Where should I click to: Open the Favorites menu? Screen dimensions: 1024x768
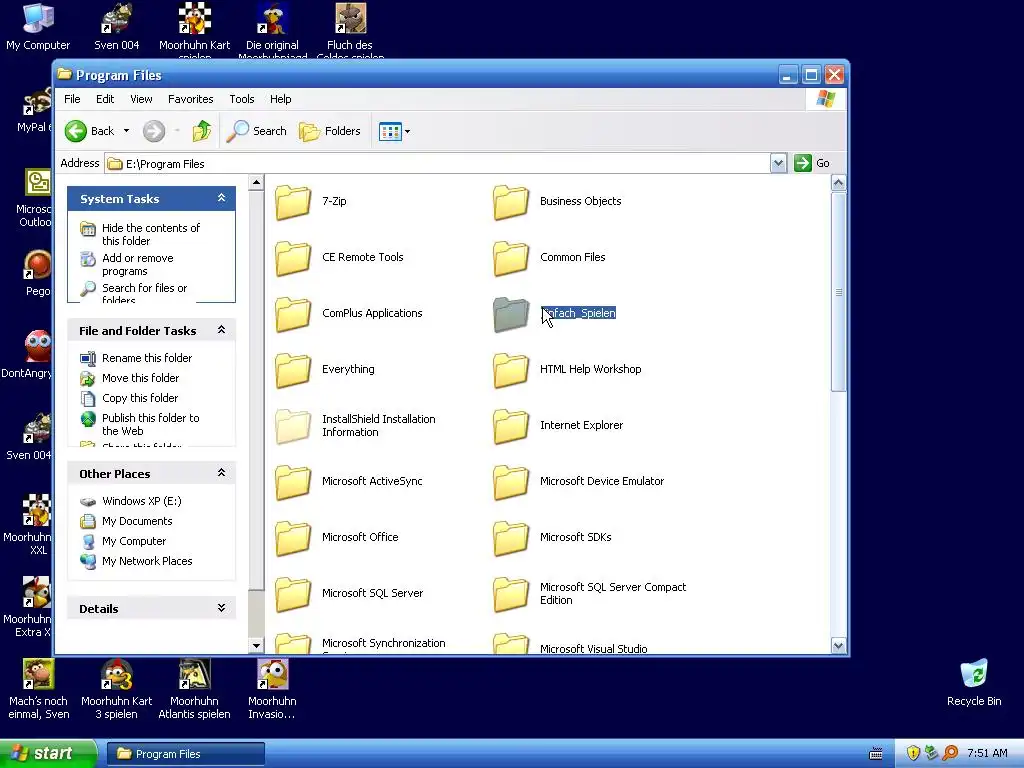(191, 99)
